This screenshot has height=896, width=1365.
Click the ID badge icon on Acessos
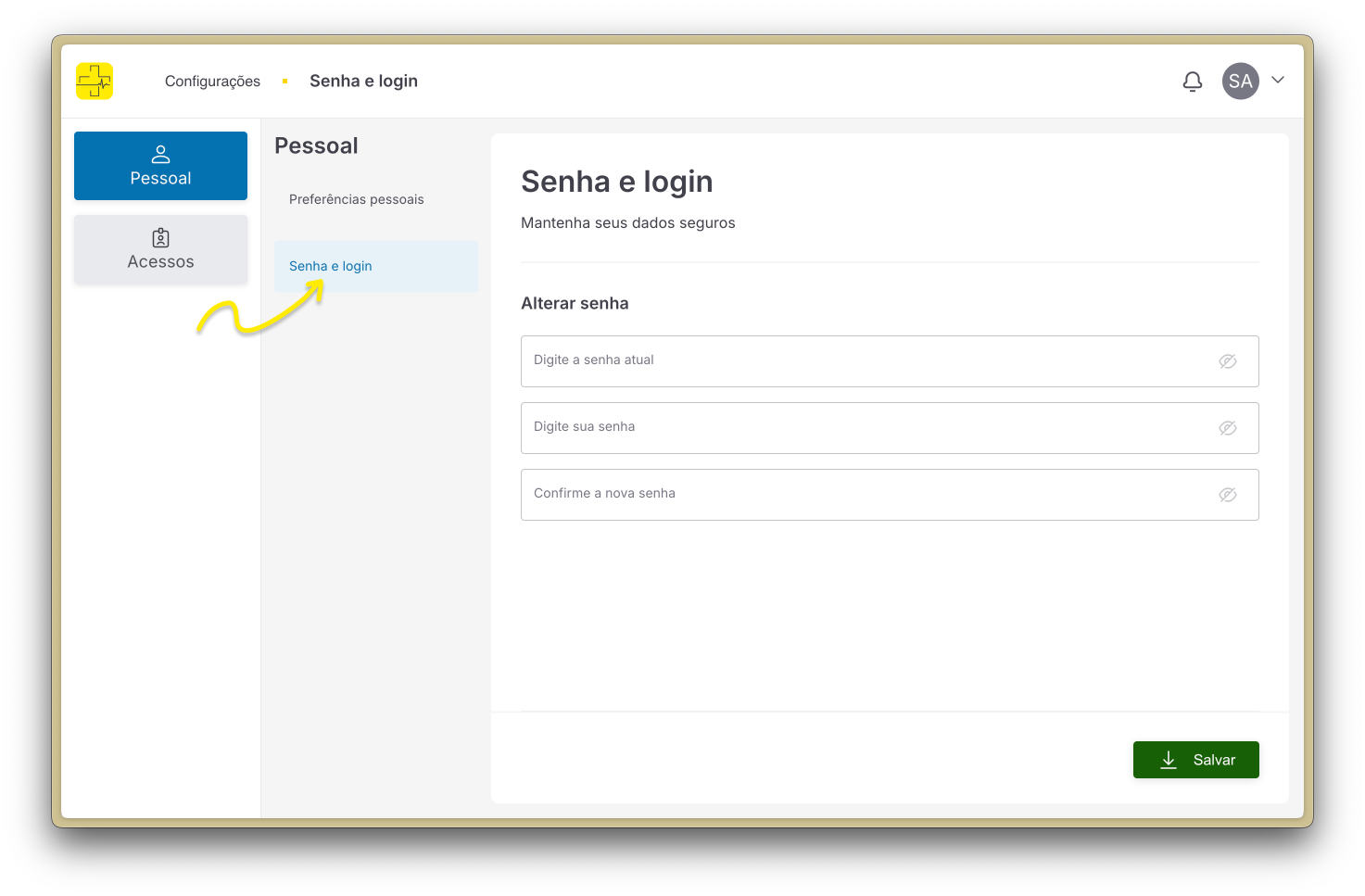tap(160, 237)
